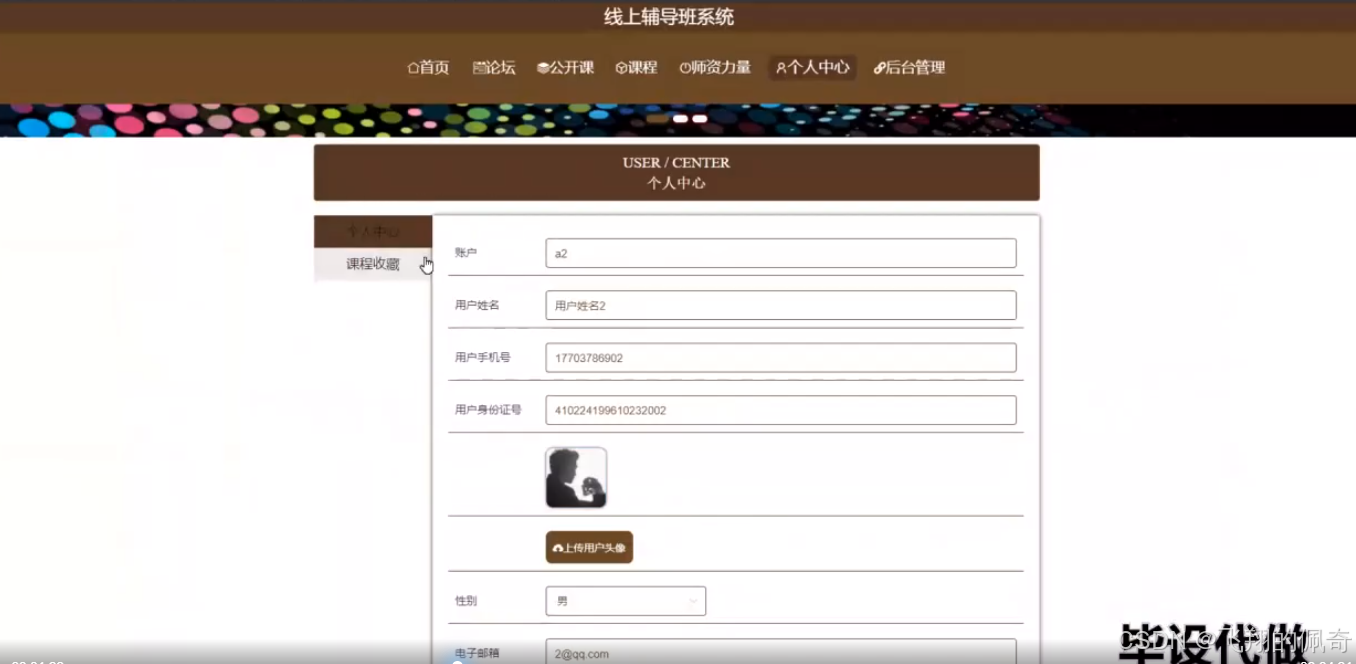Click the 账户 field label

(x=466, y=253)
